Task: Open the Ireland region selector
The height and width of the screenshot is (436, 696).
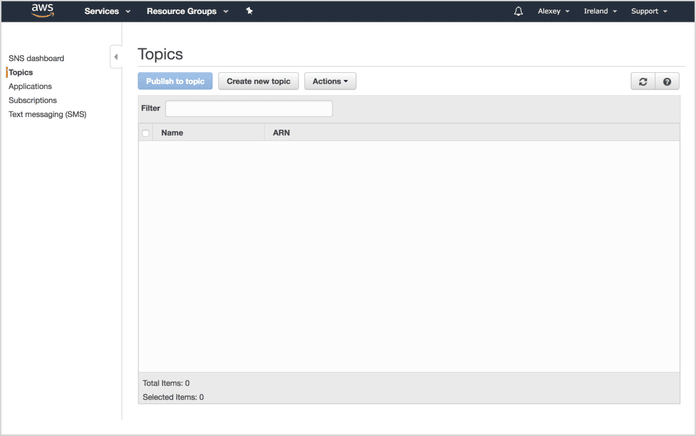Action: click(600, 11)
